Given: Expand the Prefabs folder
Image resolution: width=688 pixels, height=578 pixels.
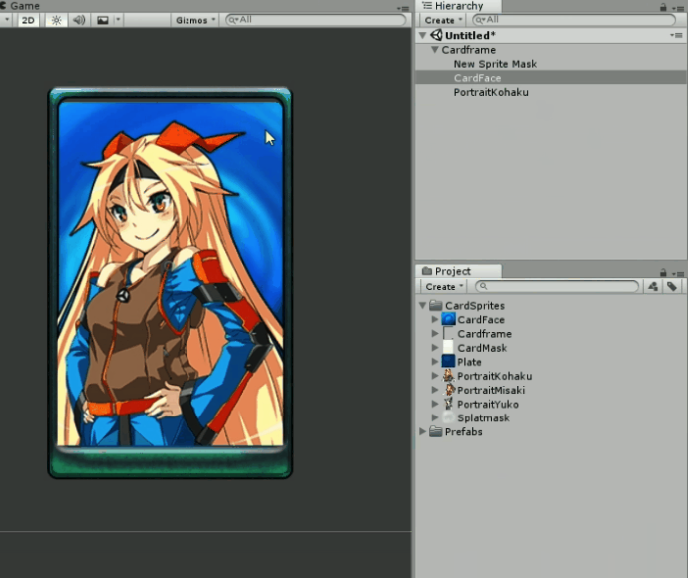Looking at the screenshot, I should (423, 431).
